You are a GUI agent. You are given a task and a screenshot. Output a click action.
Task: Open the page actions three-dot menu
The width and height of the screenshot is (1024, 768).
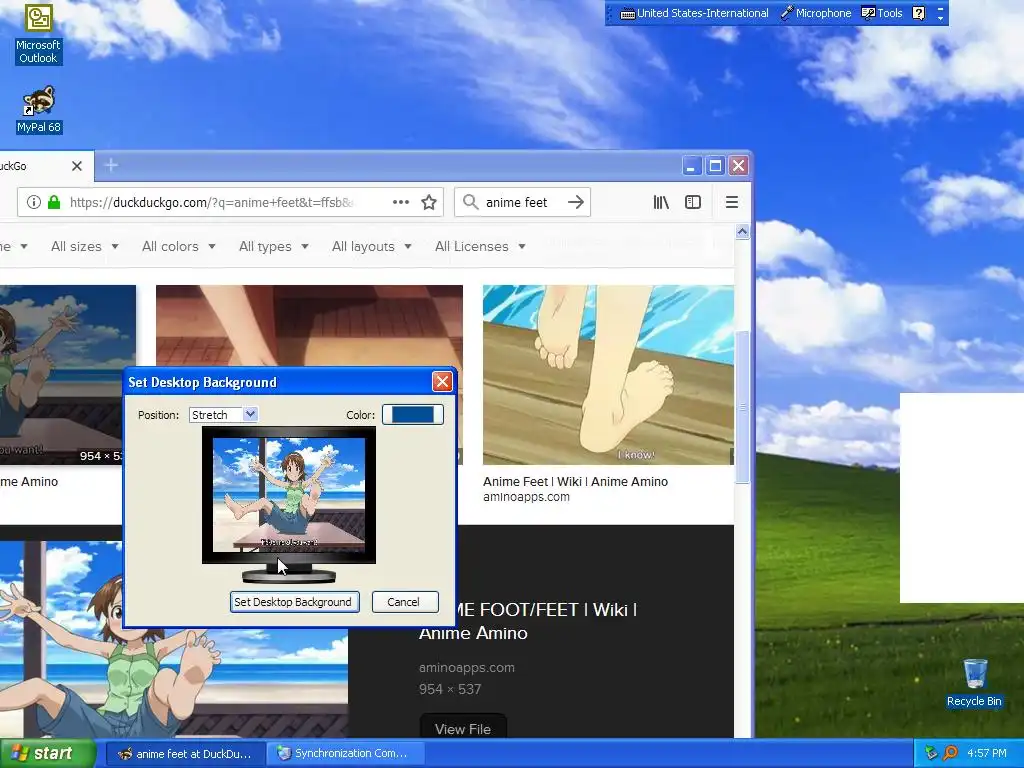[401, 202]
